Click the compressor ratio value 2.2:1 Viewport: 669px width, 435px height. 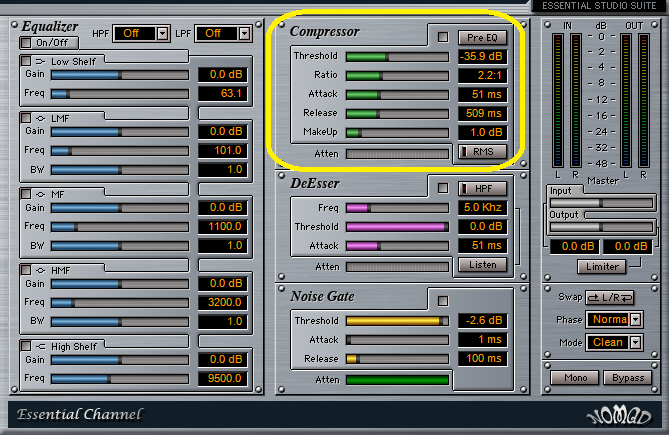tap(482, 75)
